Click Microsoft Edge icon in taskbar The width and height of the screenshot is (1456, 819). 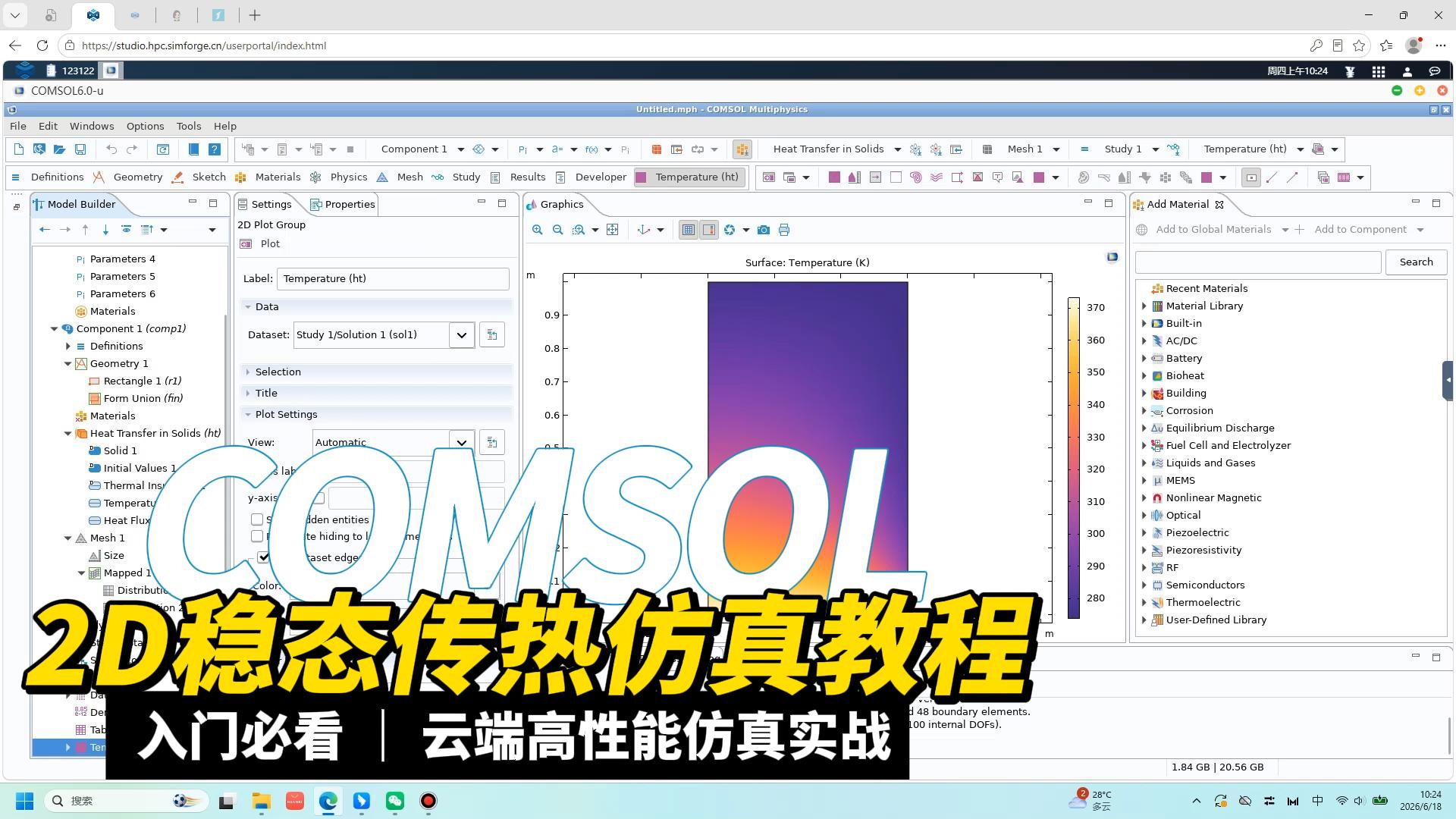[328, 801]
